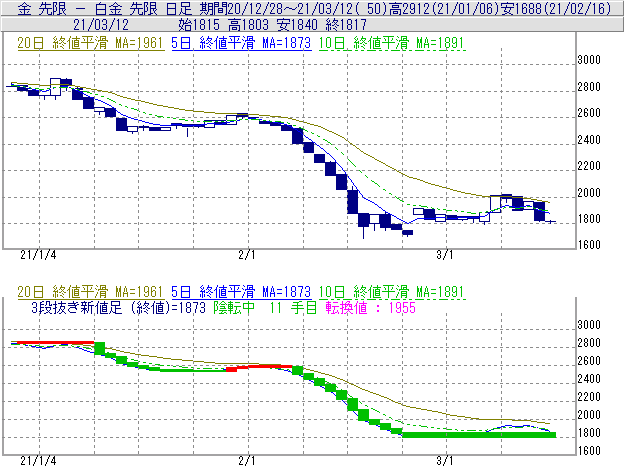The width and height of the screenshot is (624, 473).
Task: Click the lower chart's 10日 終値平滑 MA=1891 legend
Action: coord(392,292)
